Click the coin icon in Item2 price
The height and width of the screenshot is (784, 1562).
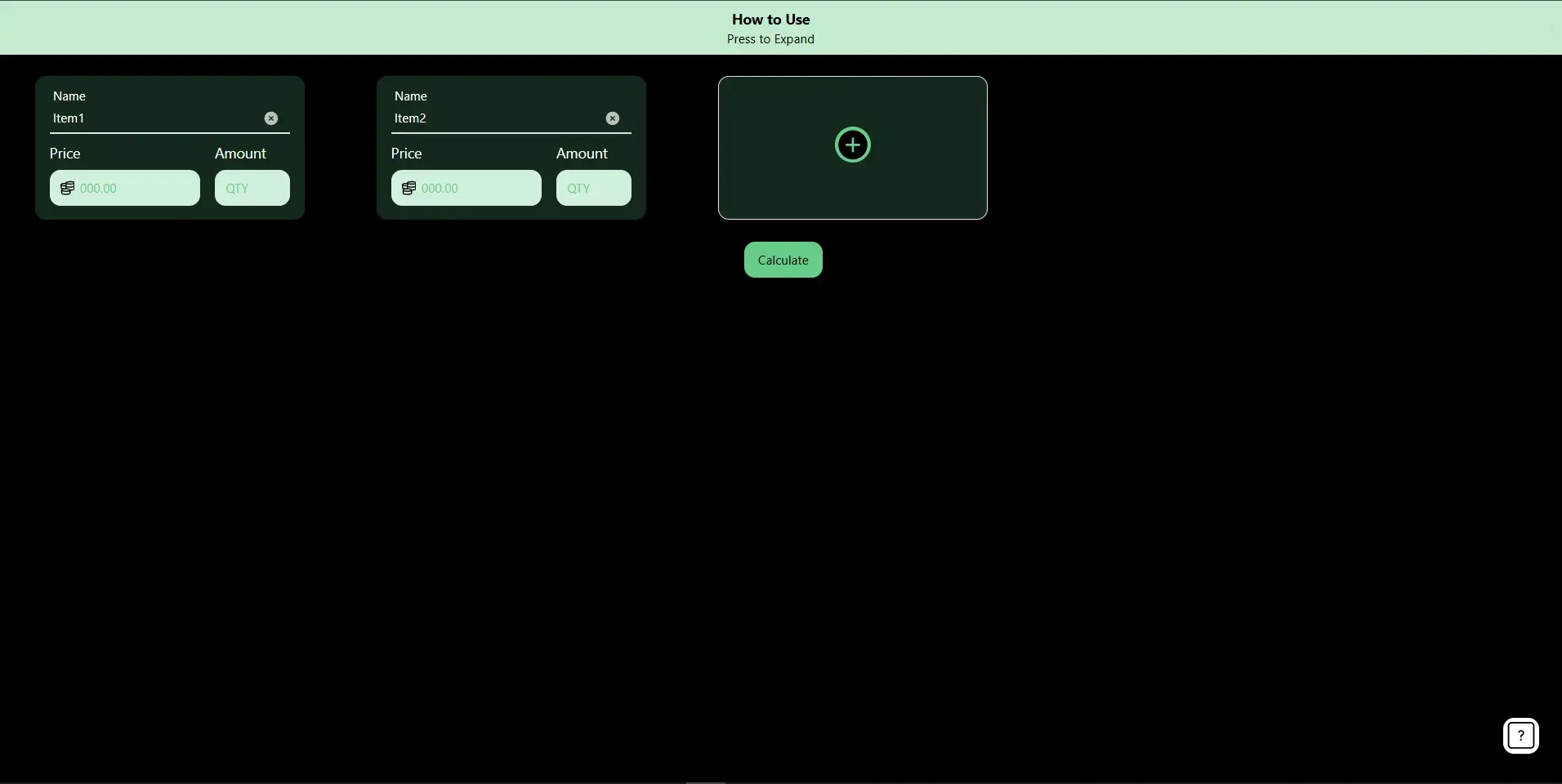(408, 189)
